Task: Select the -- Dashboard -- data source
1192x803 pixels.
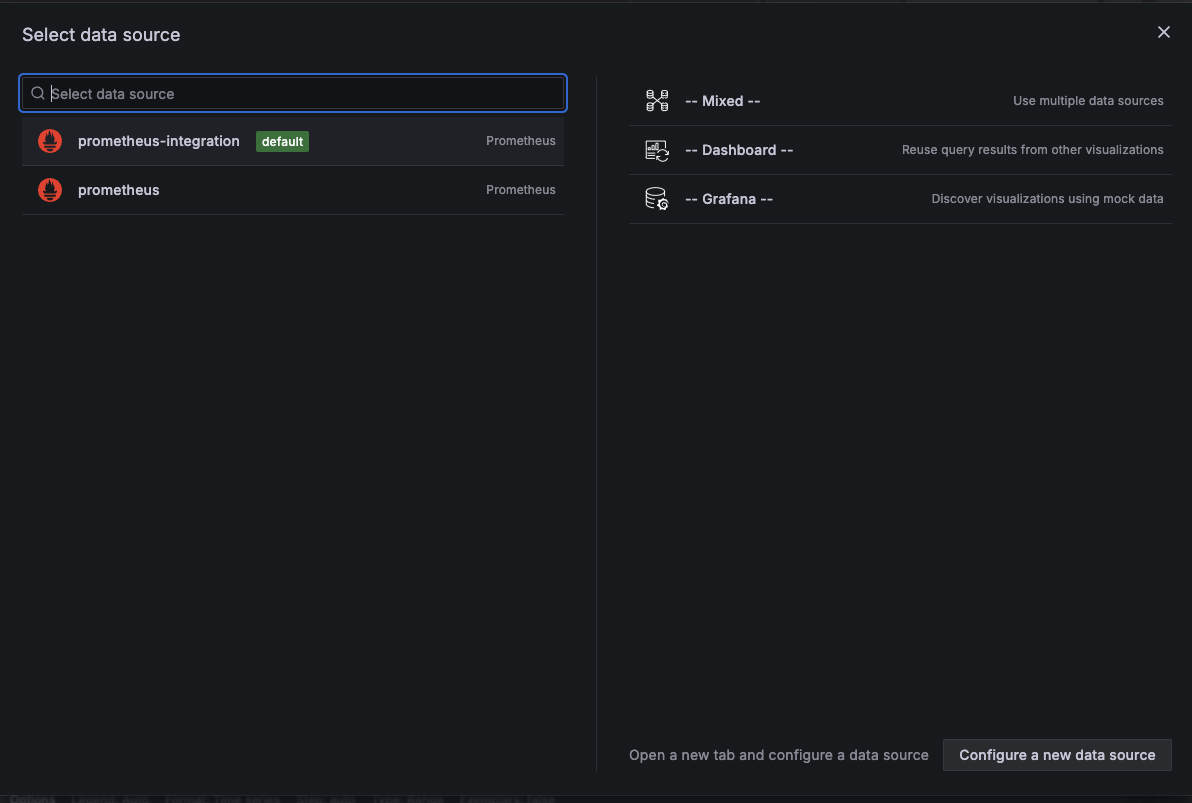Action: click(900, 150)
